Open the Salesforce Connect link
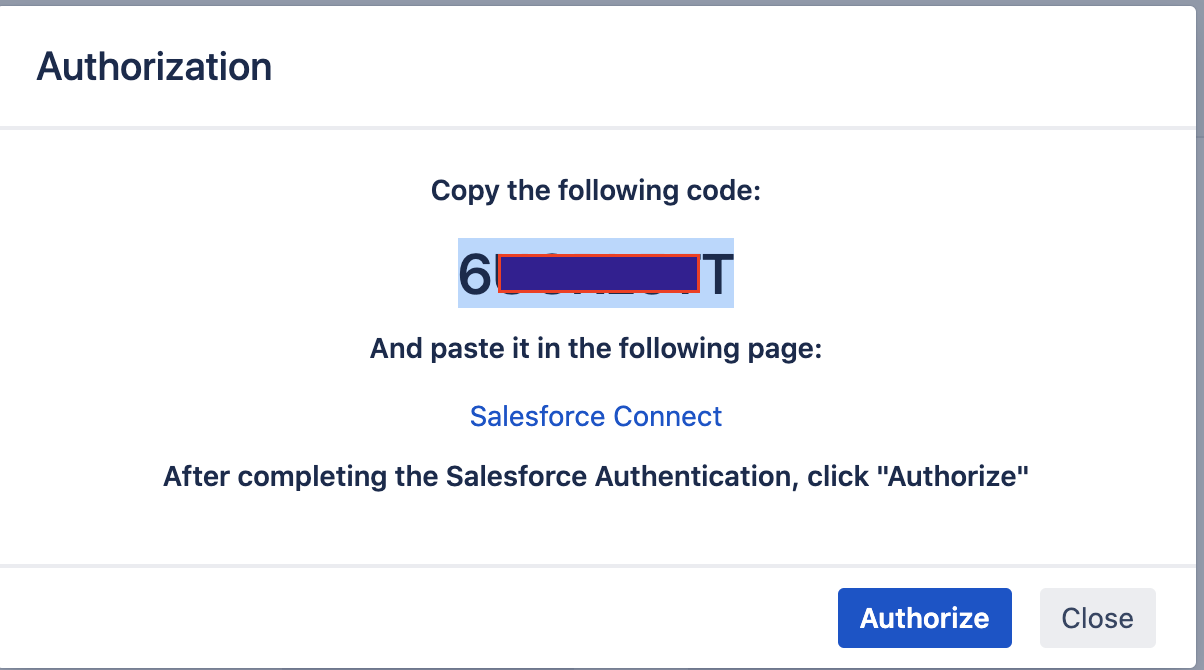Image resolution: width=1204 pixels, height=670 pixels. point(596,416)
